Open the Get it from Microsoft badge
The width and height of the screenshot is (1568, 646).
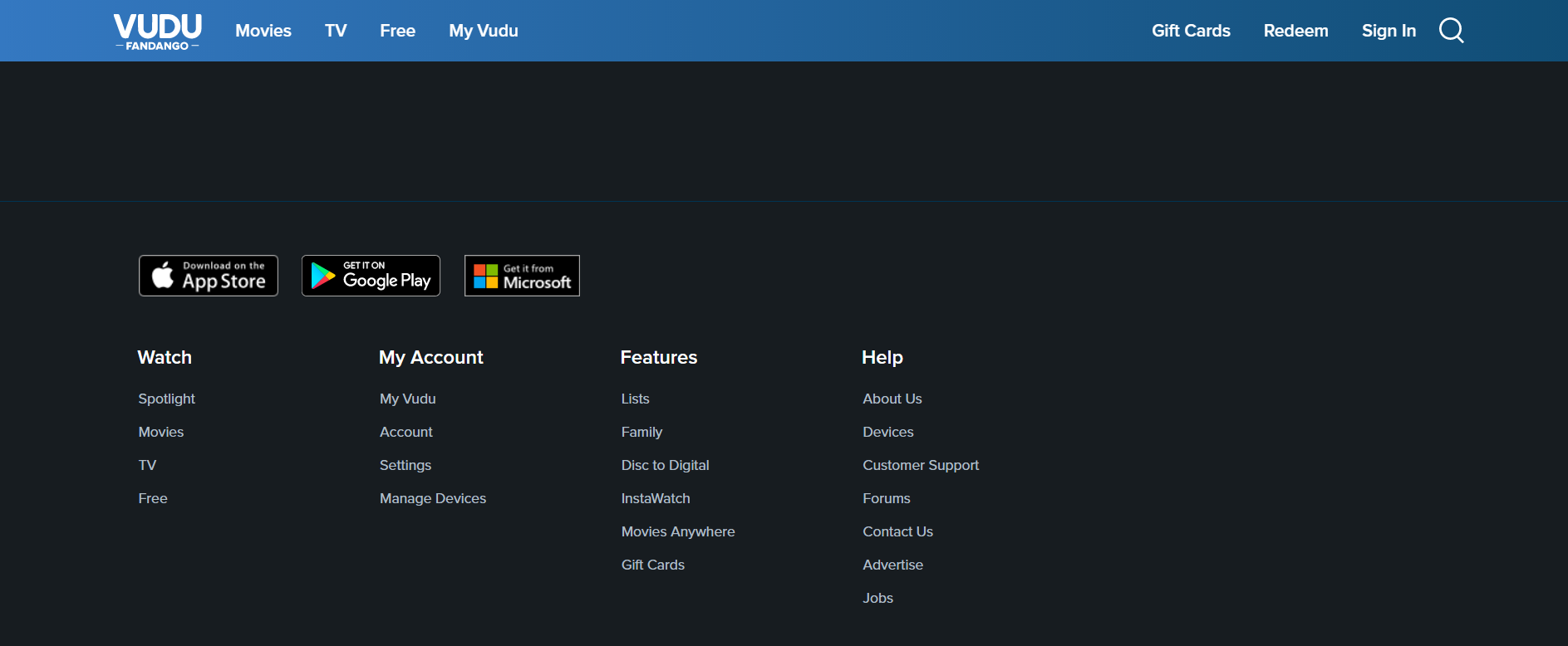coord(522,276)
